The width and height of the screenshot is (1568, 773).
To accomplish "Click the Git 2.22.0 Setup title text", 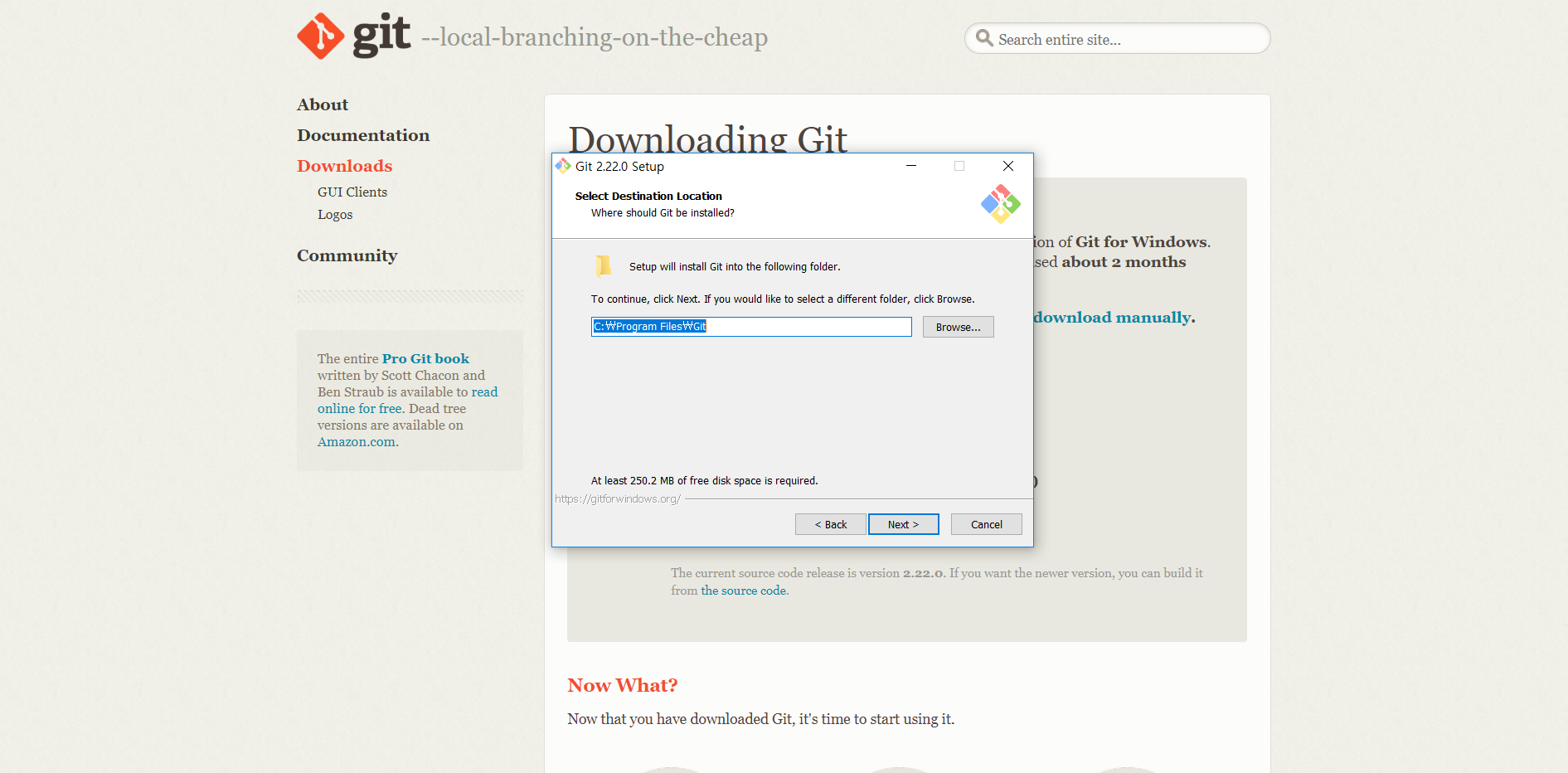I will (619, 166).
